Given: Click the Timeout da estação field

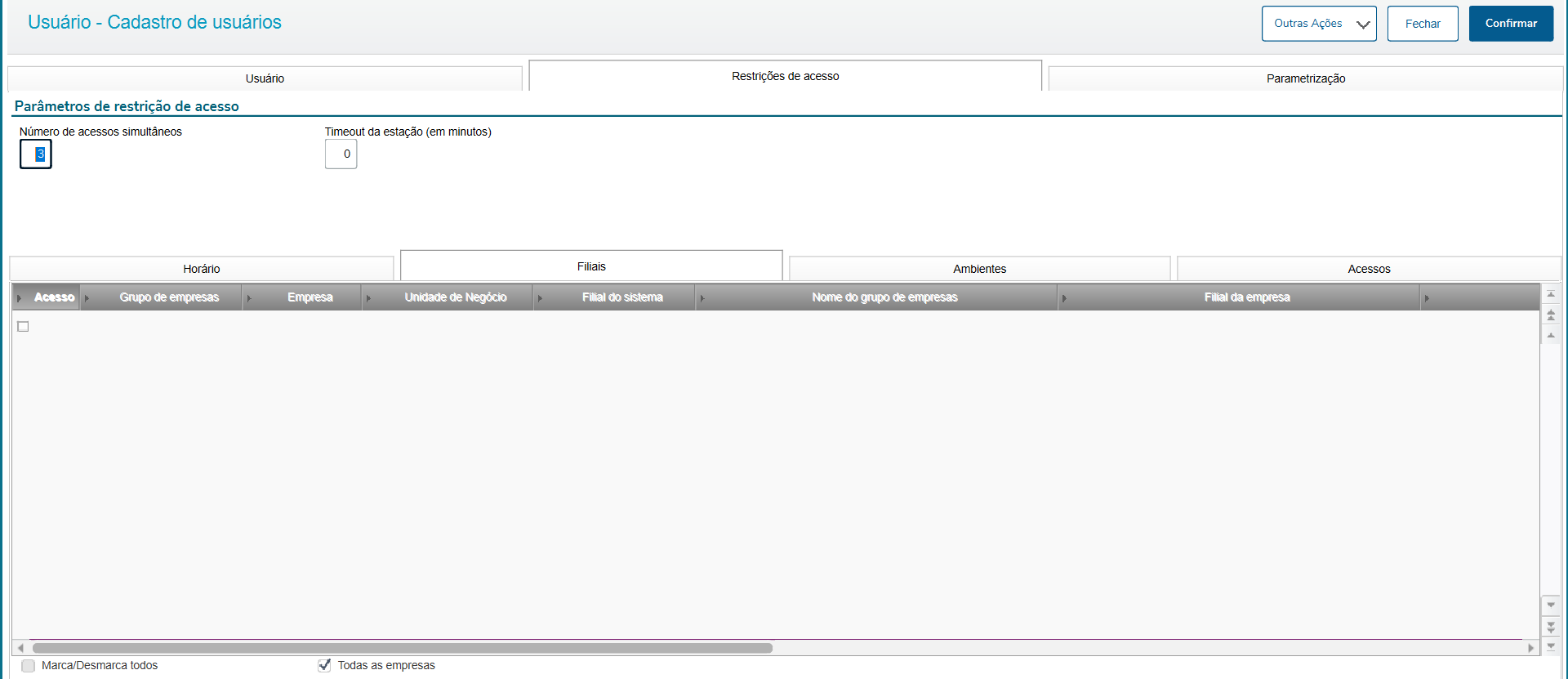Looking at the screenshot, I should (x=341, y=154).
